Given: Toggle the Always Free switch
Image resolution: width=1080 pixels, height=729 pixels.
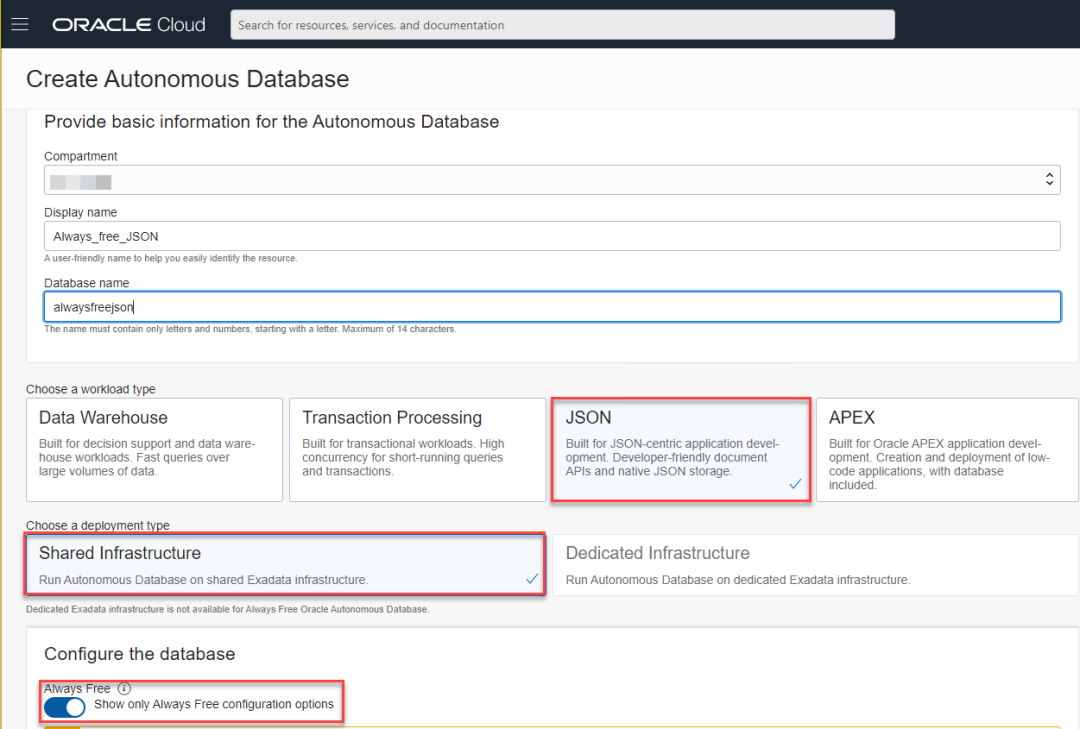Looking at the screenshot, I should click(65, 707).
